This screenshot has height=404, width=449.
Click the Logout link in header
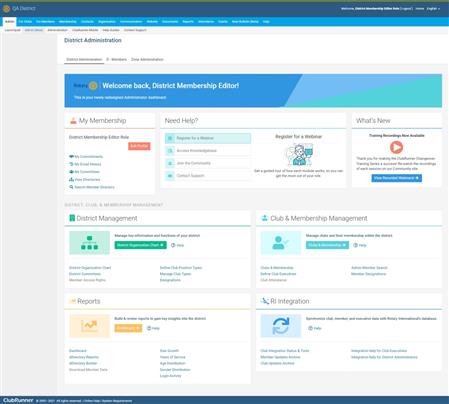[x=406, y=9]
